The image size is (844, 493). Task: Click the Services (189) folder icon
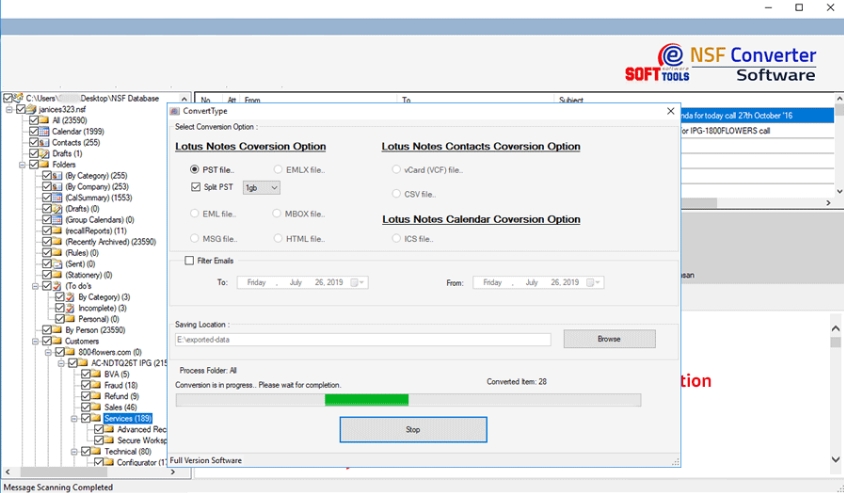click(97, 418)
